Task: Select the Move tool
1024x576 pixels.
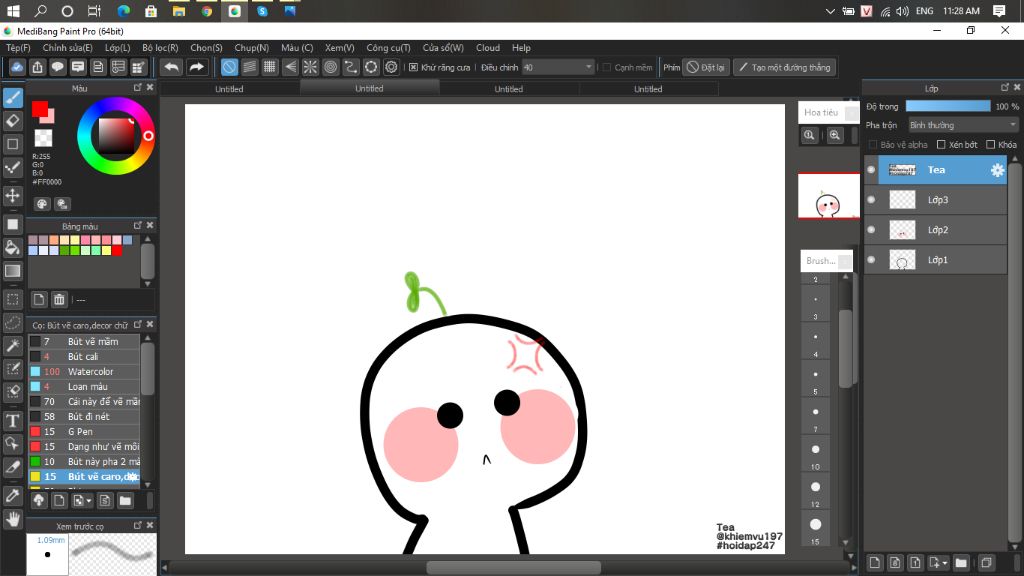Action: [13, 195]
